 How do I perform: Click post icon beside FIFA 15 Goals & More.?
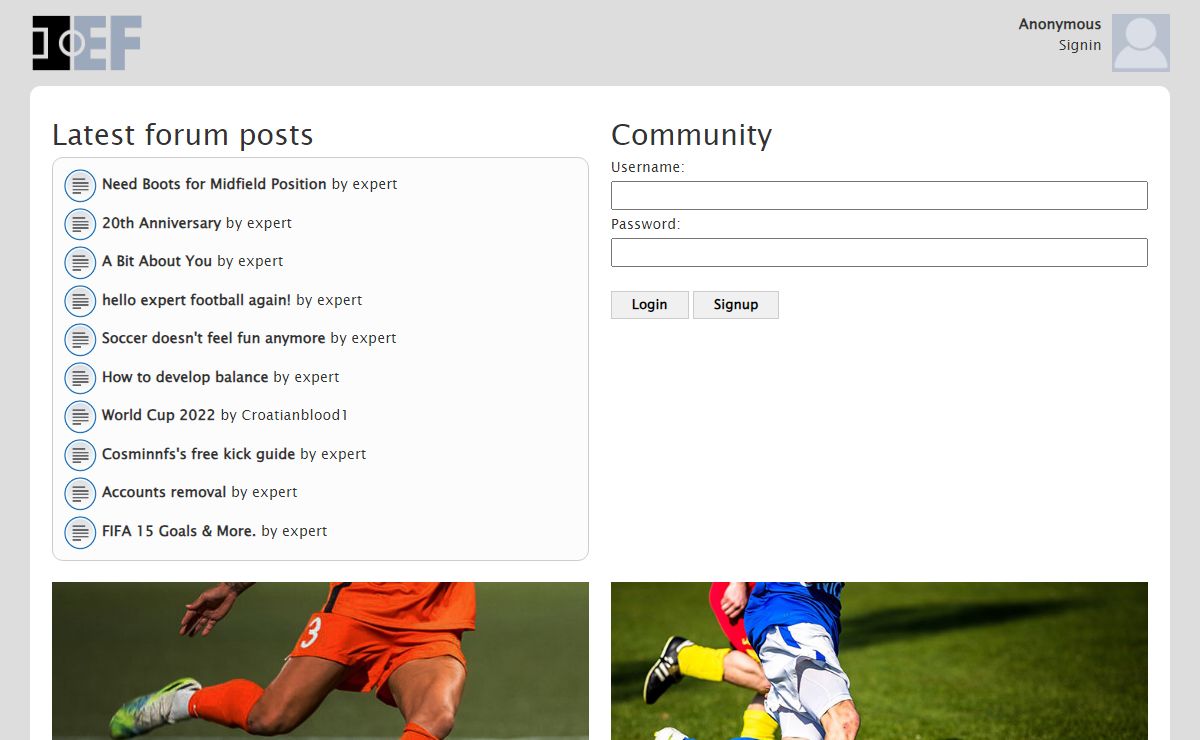click(80, 532)
